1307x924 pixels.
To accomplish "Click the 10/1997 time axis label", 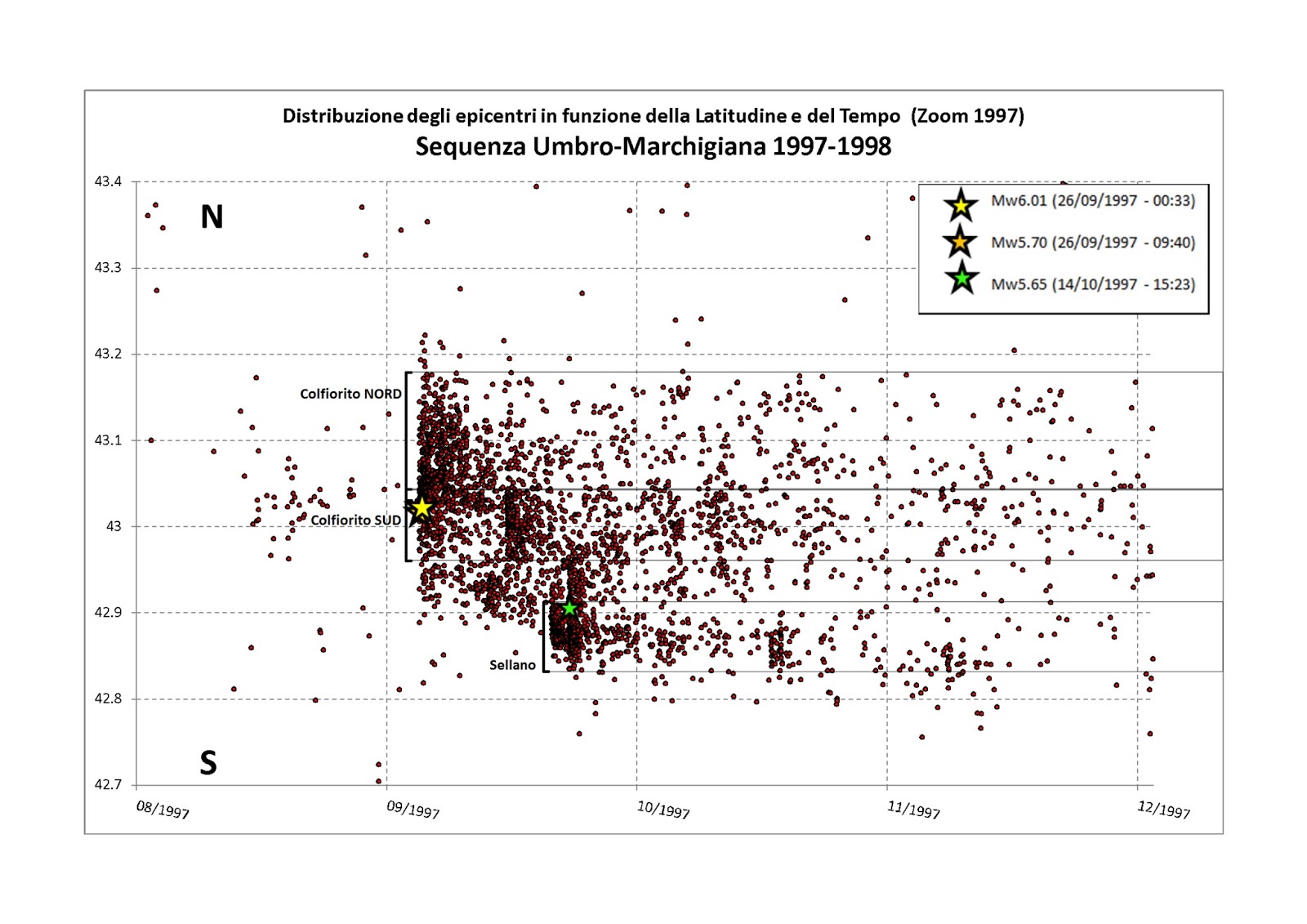I will click(x=663, y=810).
